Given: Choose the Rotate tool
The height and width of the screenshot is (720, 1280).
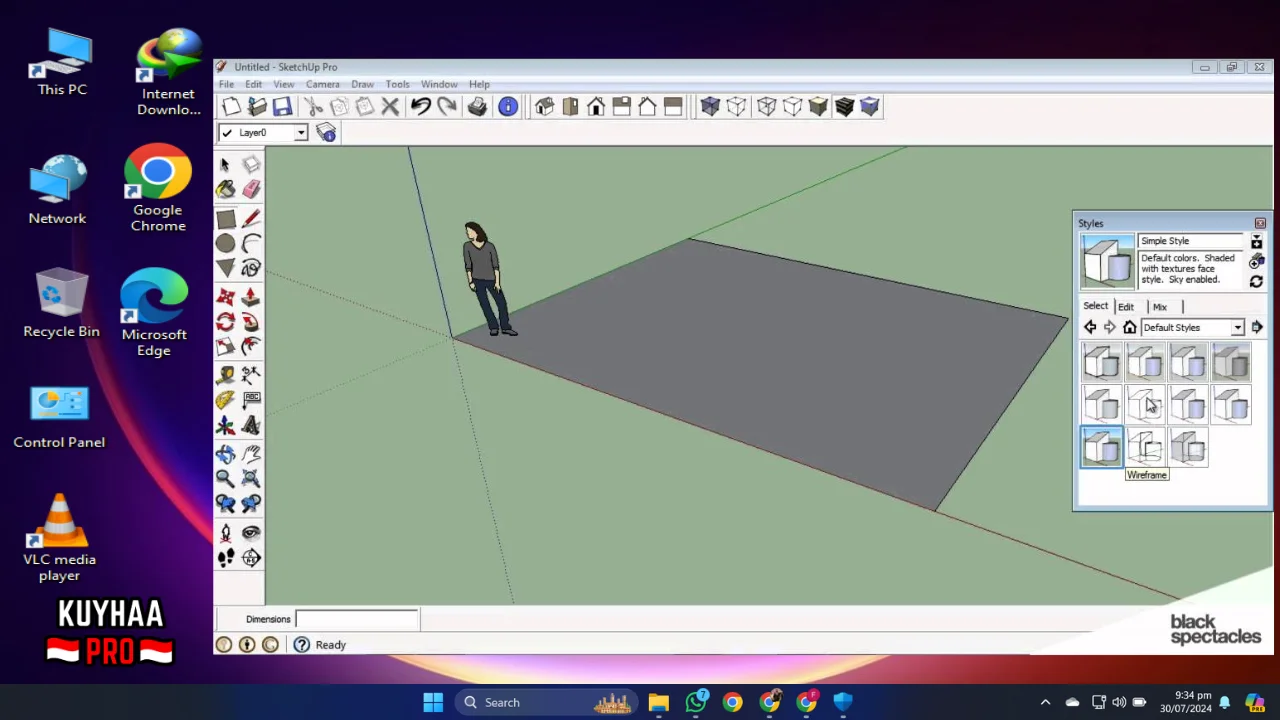Looking at the screenshot, I should click(225, 322).
